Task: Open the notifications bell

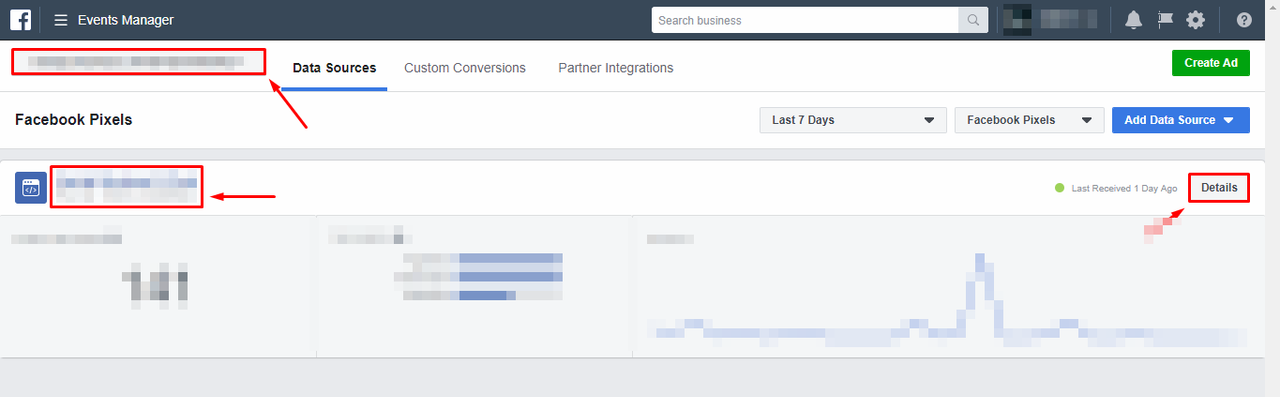Action: 1133,20
